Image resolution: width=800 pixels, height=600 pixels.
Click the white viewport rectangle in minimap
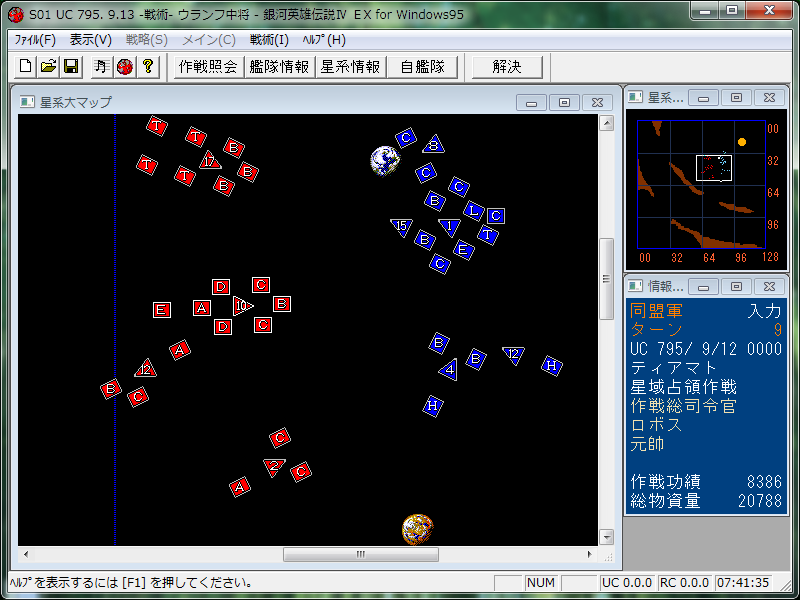[714, 168]
